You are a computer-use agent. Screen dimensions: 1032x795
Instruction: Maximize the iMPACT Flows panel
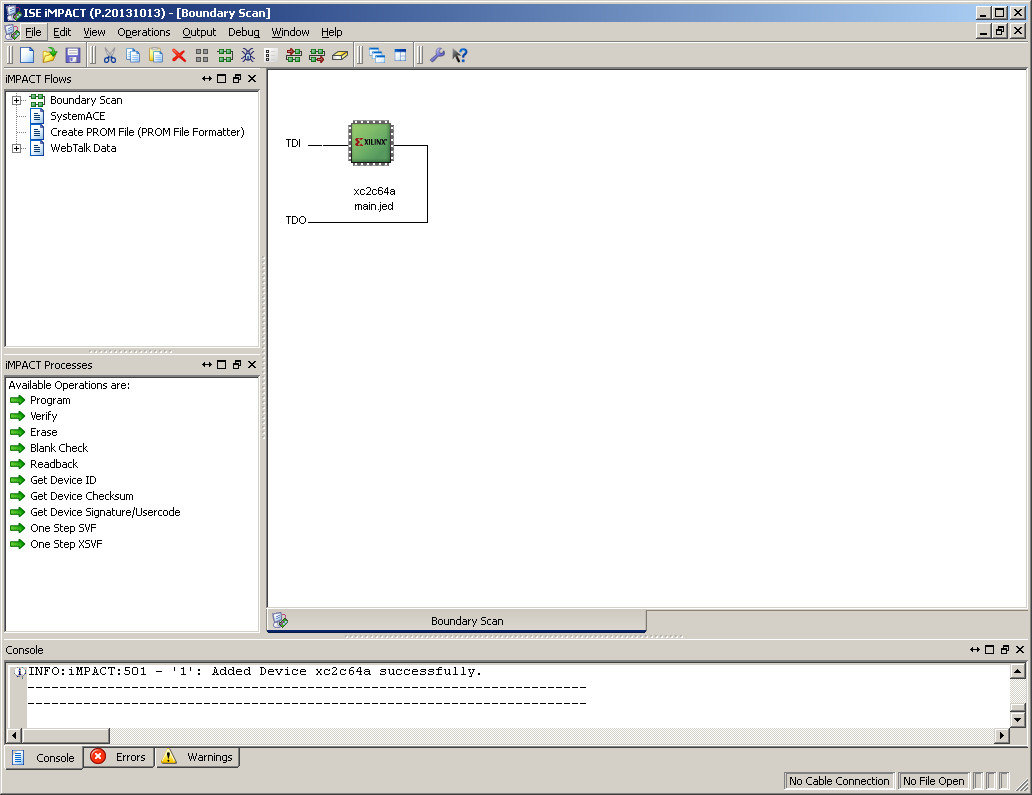coord(222,79)
